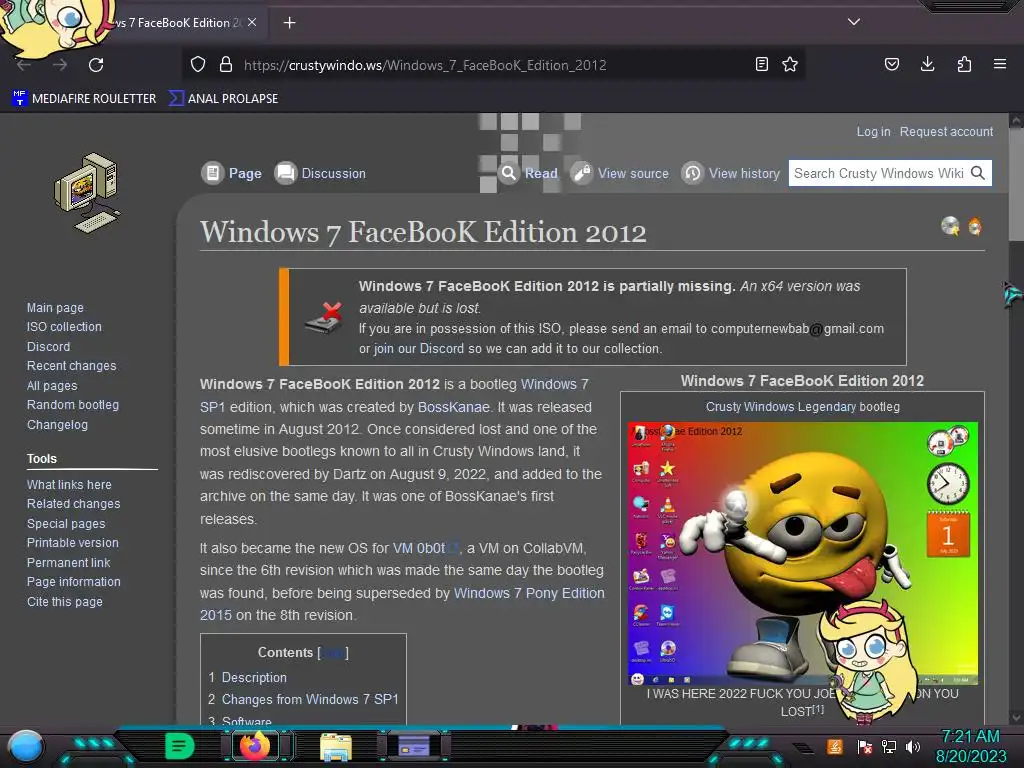Open Recent changes in sidebar
This screenshot has height=768, width=1024.
[x=71, y=366]
